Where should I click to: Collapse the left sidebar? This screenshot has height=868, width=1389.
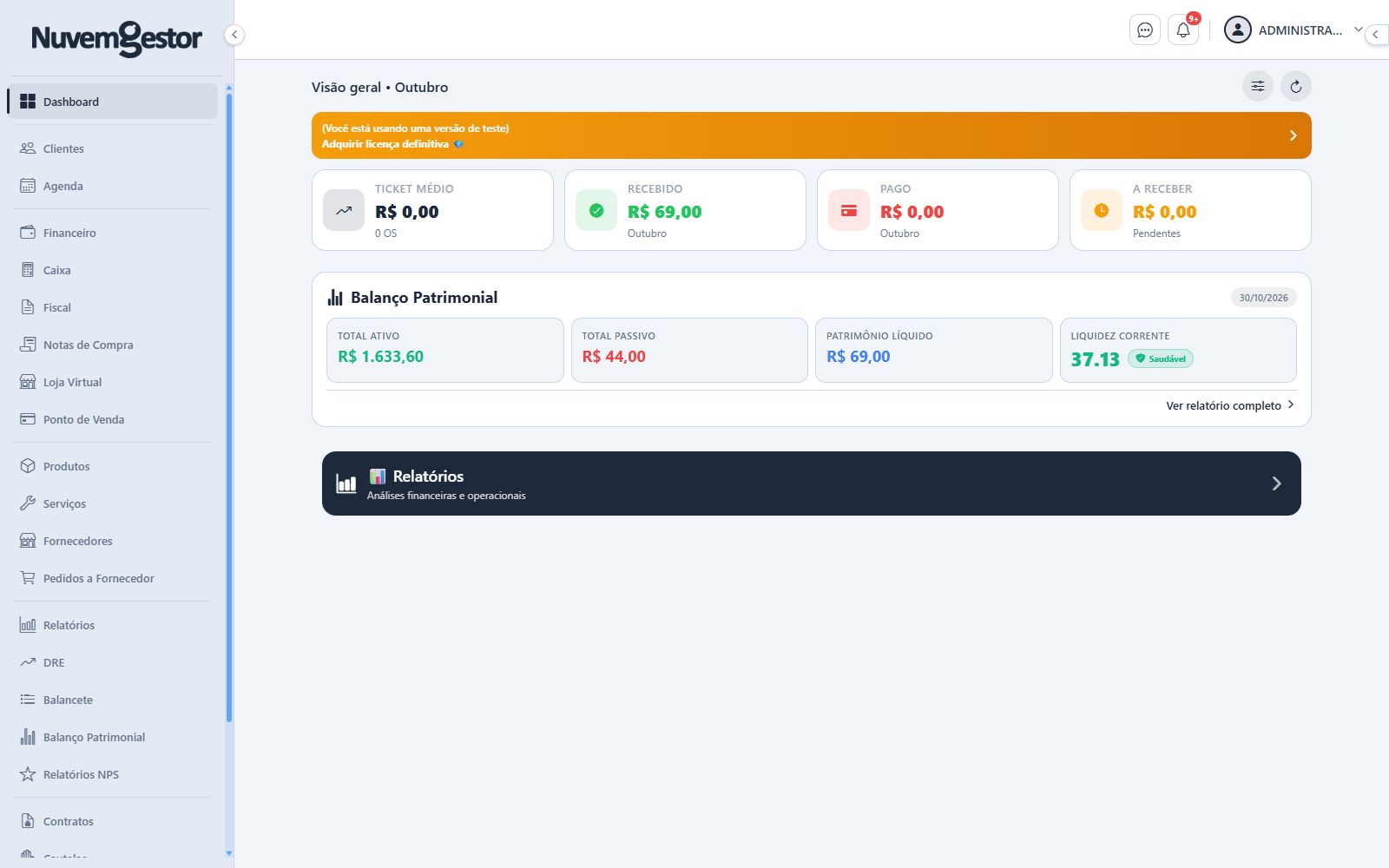(x=234, y=35)
